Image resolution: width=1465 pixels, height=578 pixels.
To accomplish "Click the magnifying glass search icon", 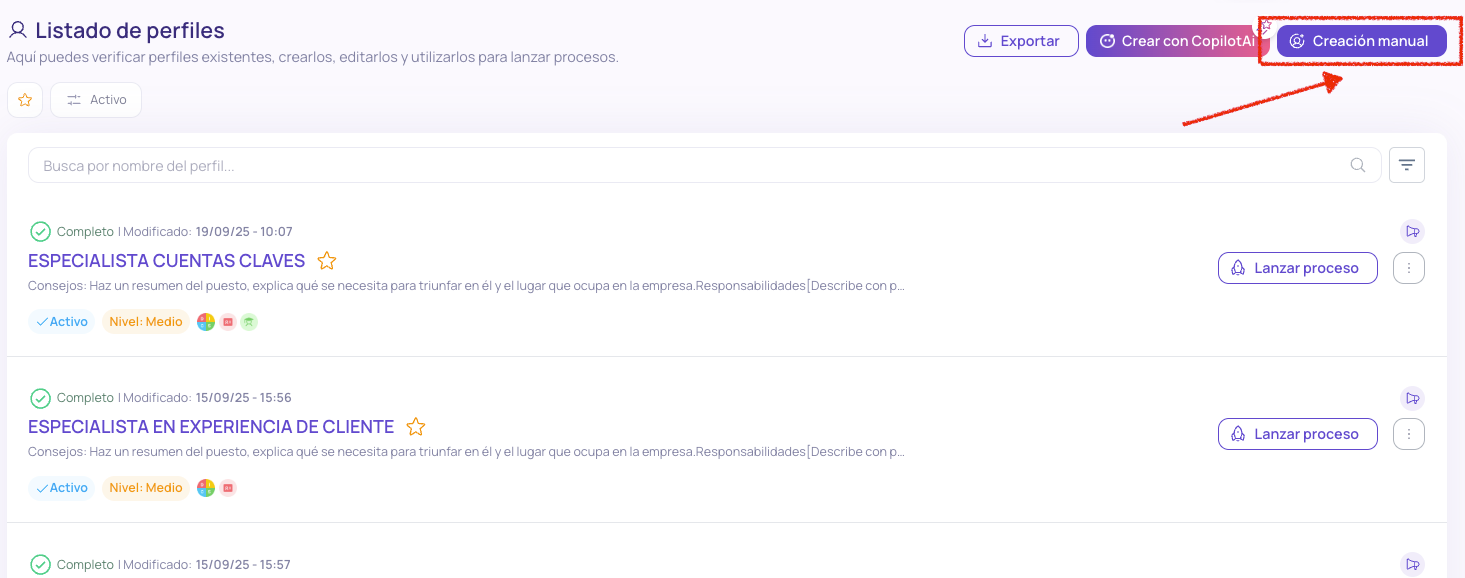I will click(1358, 166).
